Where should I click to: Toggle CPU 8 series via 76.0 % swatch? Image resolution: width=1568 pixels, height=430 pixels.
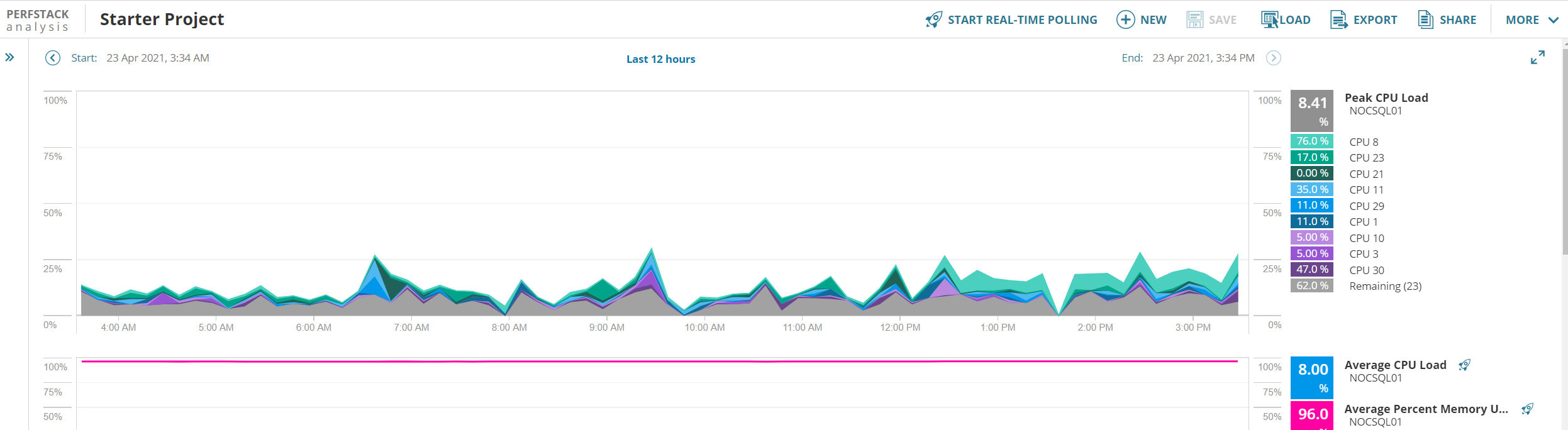tap(1311, 141)
